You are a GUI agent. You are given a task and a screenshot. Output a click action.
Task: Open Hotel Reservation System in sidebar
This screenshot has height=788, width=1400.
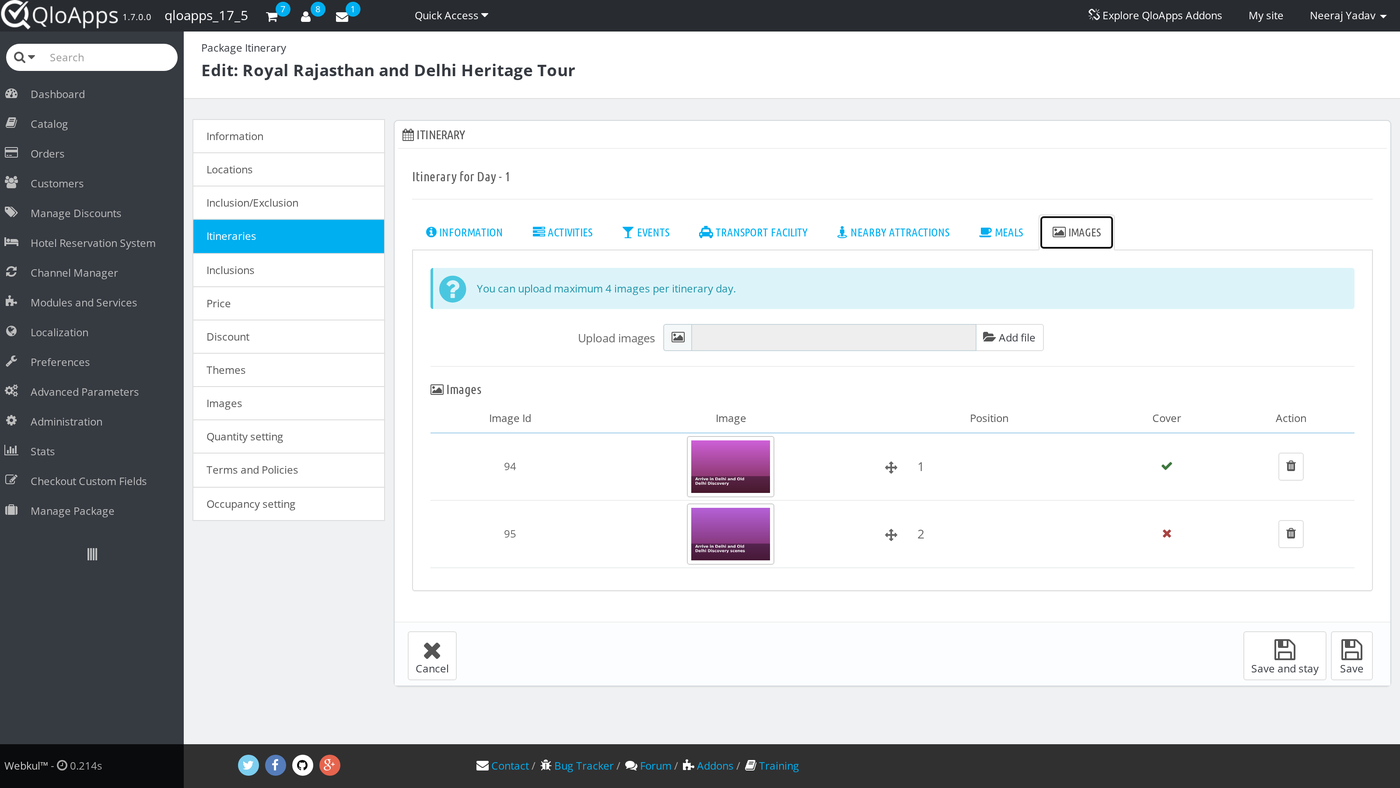(92, 243)
